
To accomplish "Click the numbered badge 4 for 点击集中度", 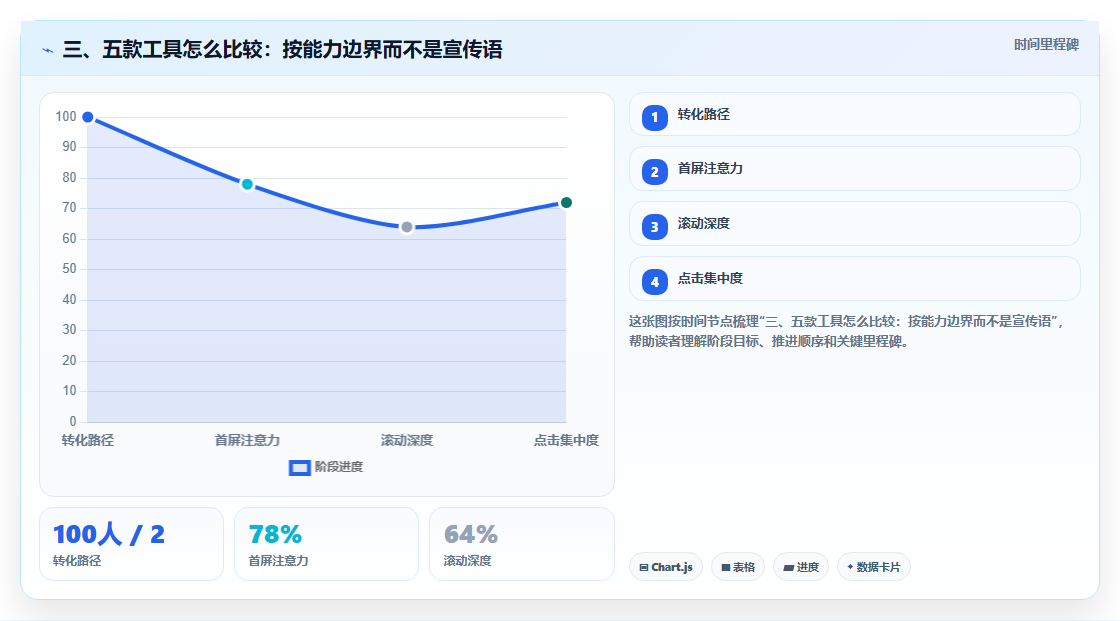I will [654, 282].
